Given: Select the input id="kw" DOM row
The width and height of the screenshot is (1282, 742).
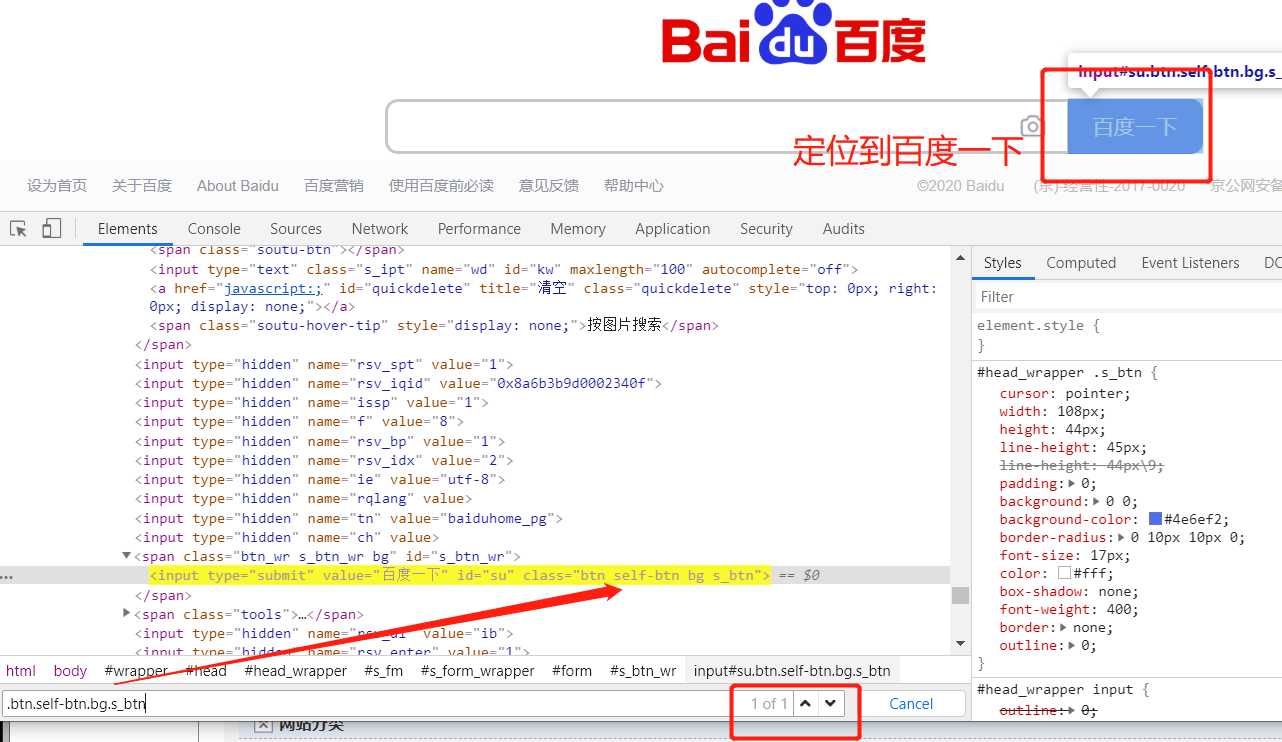Looking at the screenshot, I should [x=504, y=269].
